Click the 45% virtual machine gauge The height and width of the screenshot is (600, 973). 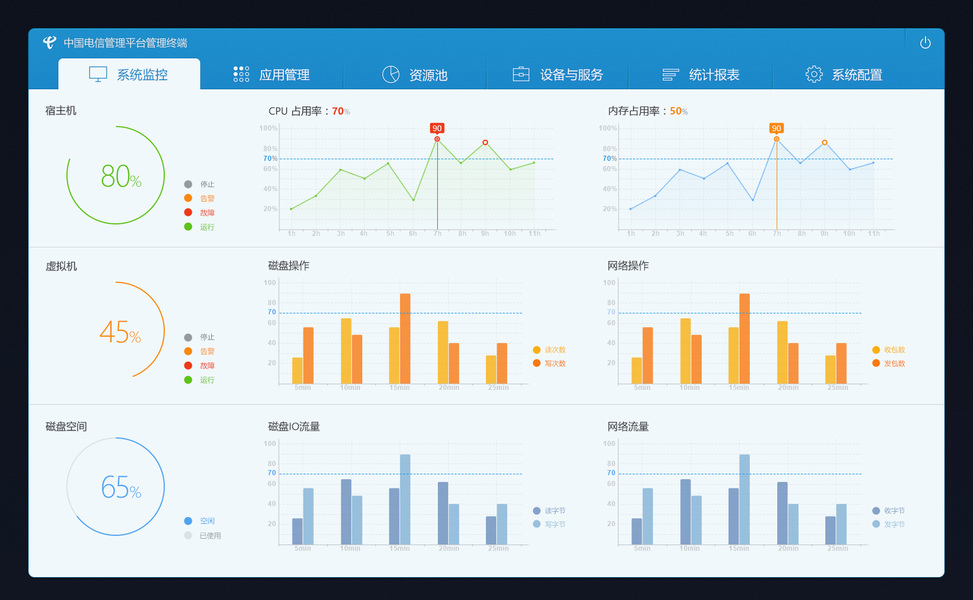(116, 330)
